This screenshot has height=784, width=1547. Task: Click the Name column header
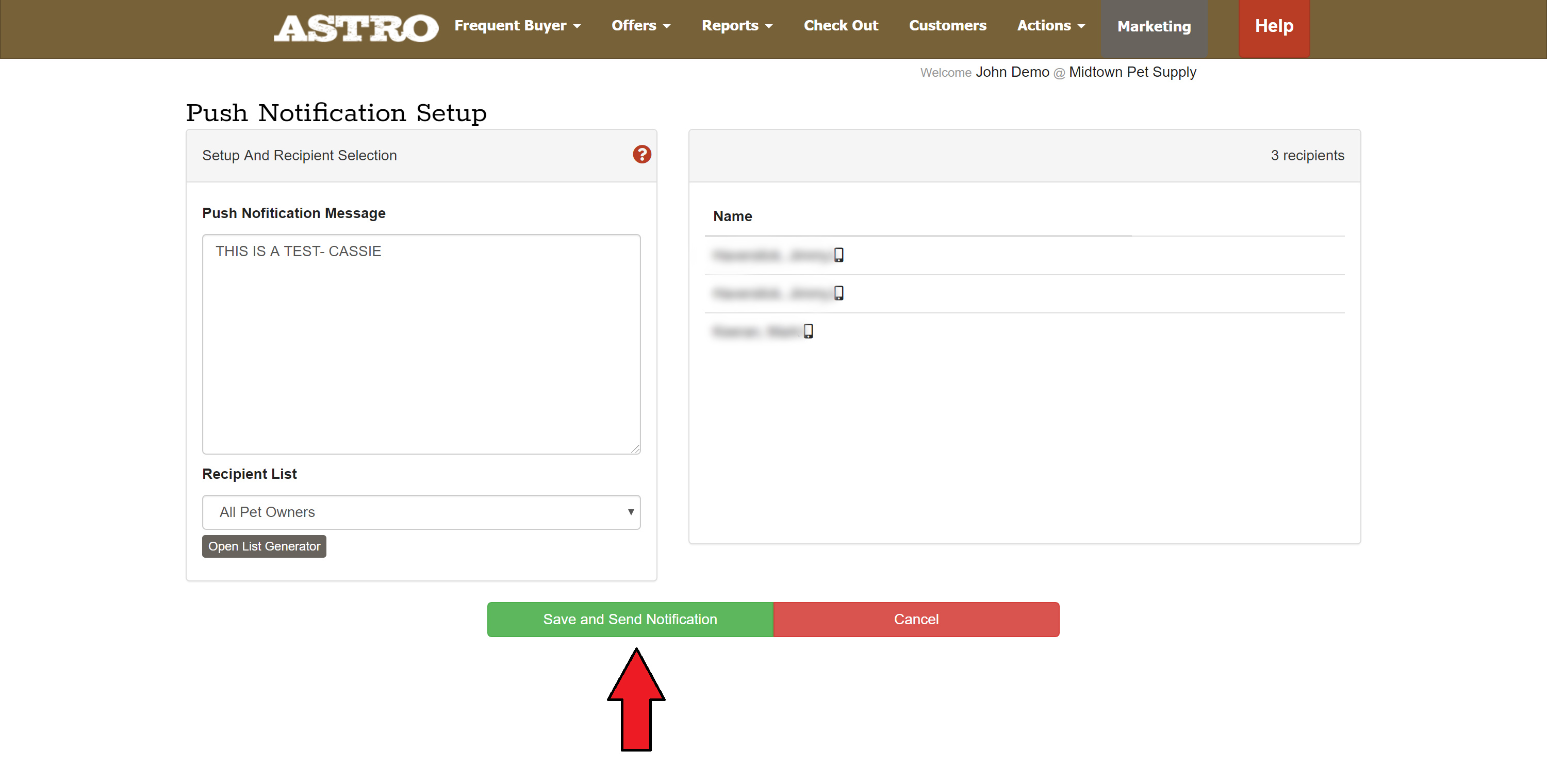point(732,216)
